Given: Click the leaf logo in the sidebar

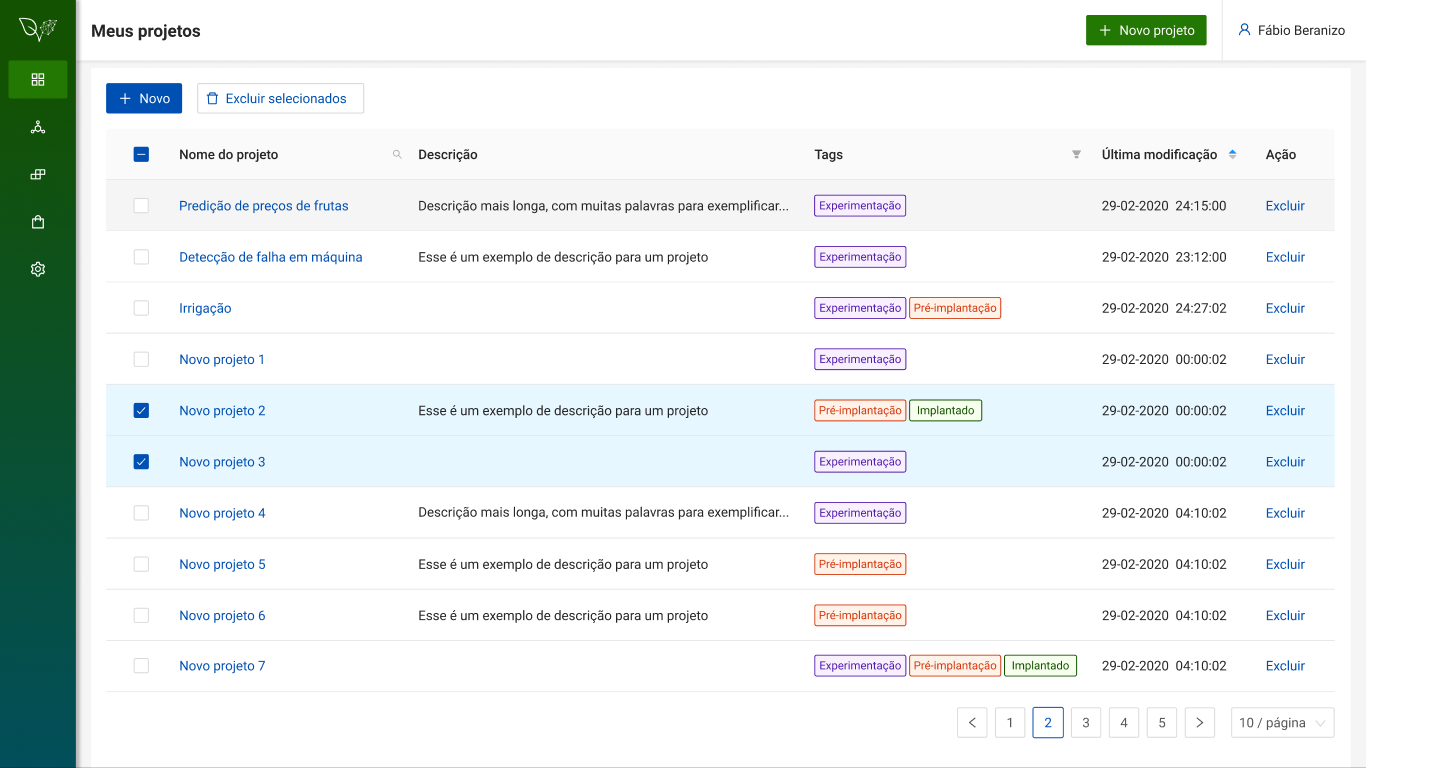Looking at the screenshot, I should tap(38, 29).
